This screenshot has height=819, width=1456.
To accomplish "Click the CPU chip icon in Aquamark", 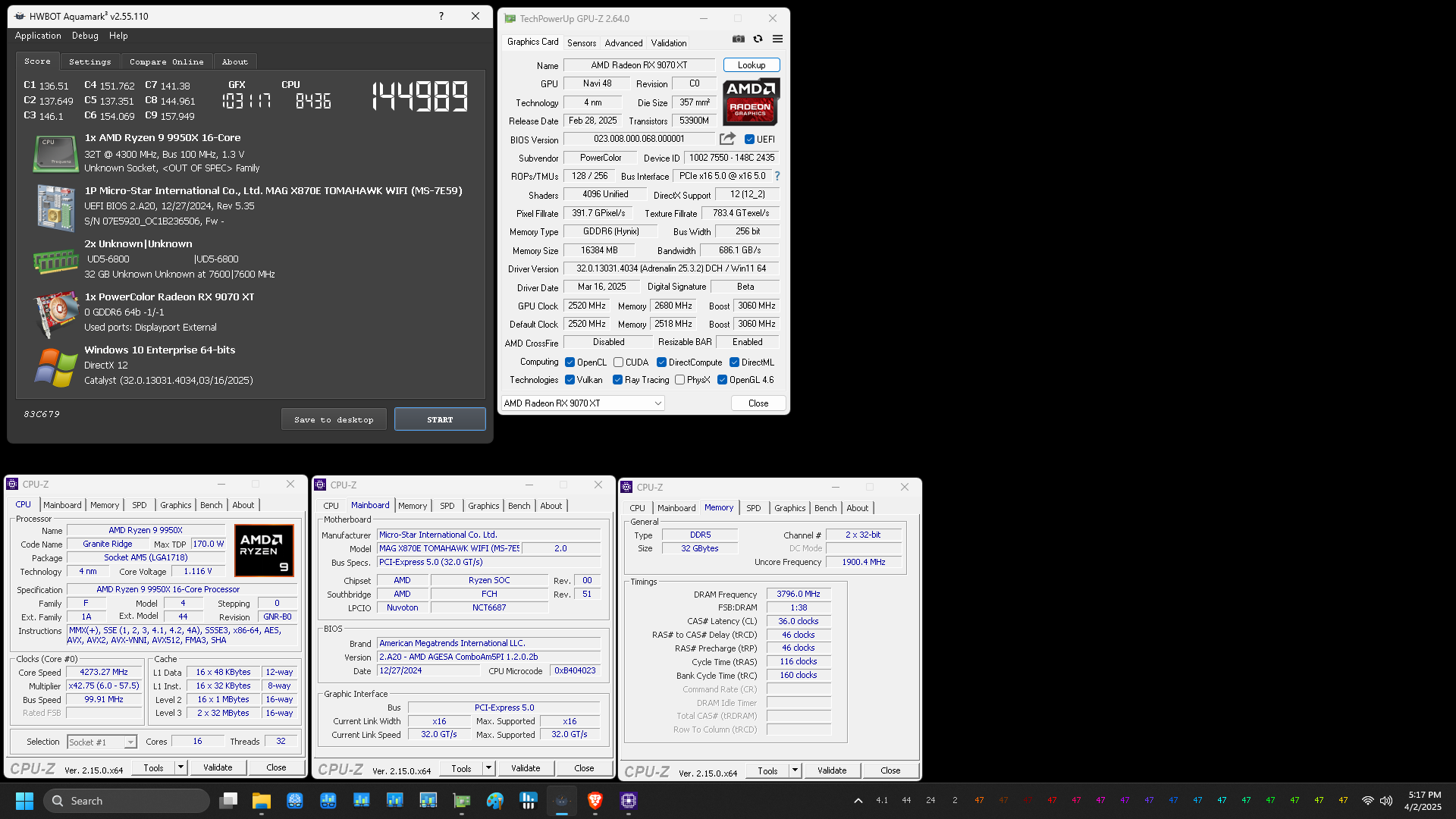I will click(x=55, y=153).
